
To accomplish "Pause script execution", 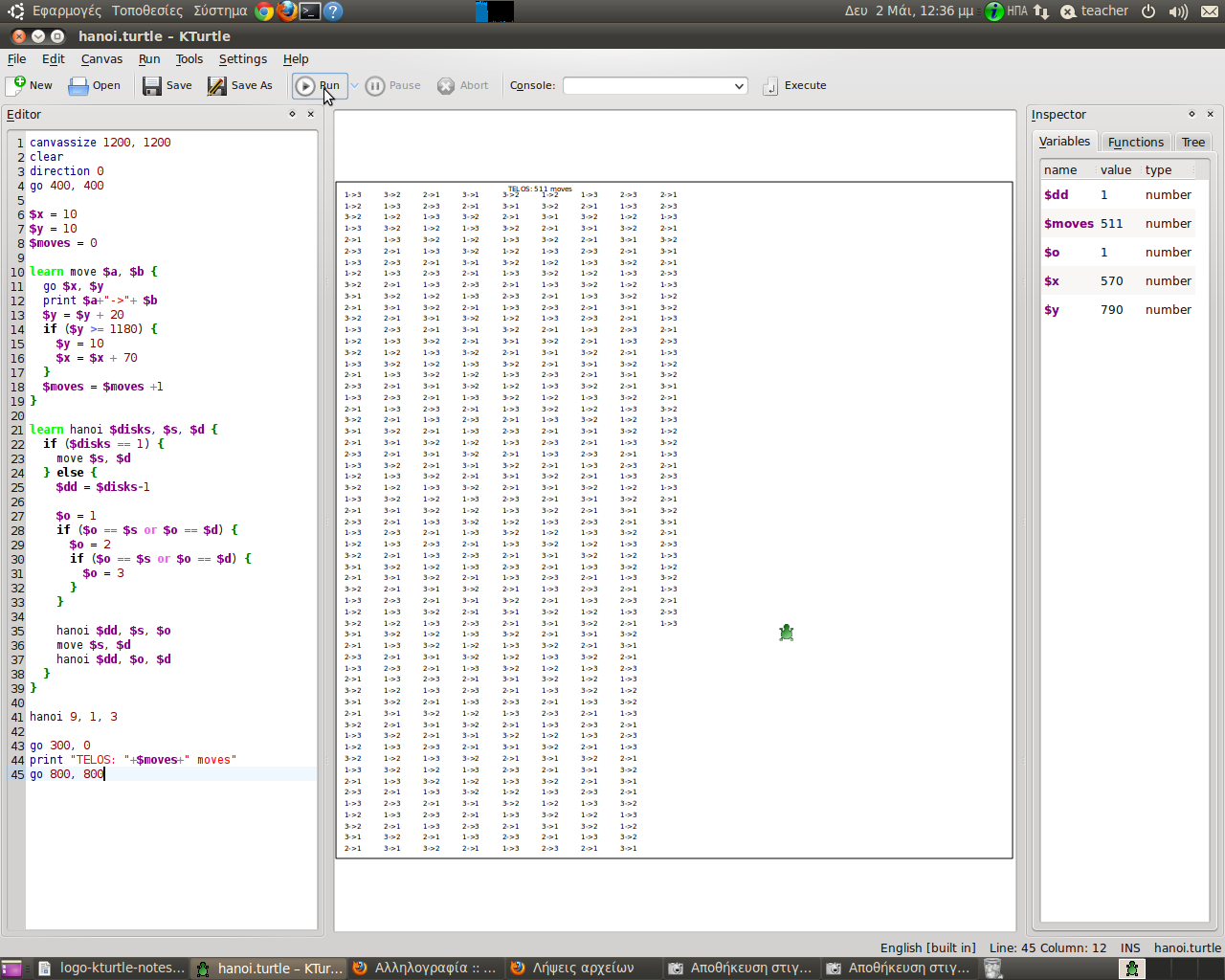I will [x=393, y=85].
